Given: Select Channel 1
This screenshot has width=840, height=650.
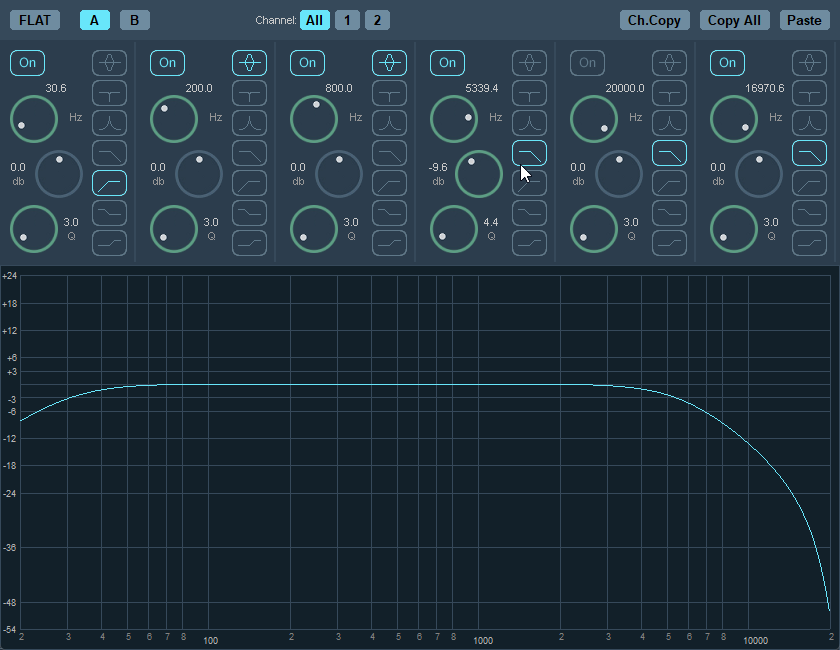Looking at the screenshot, I should pyautogui.click(x=347, y=20).
